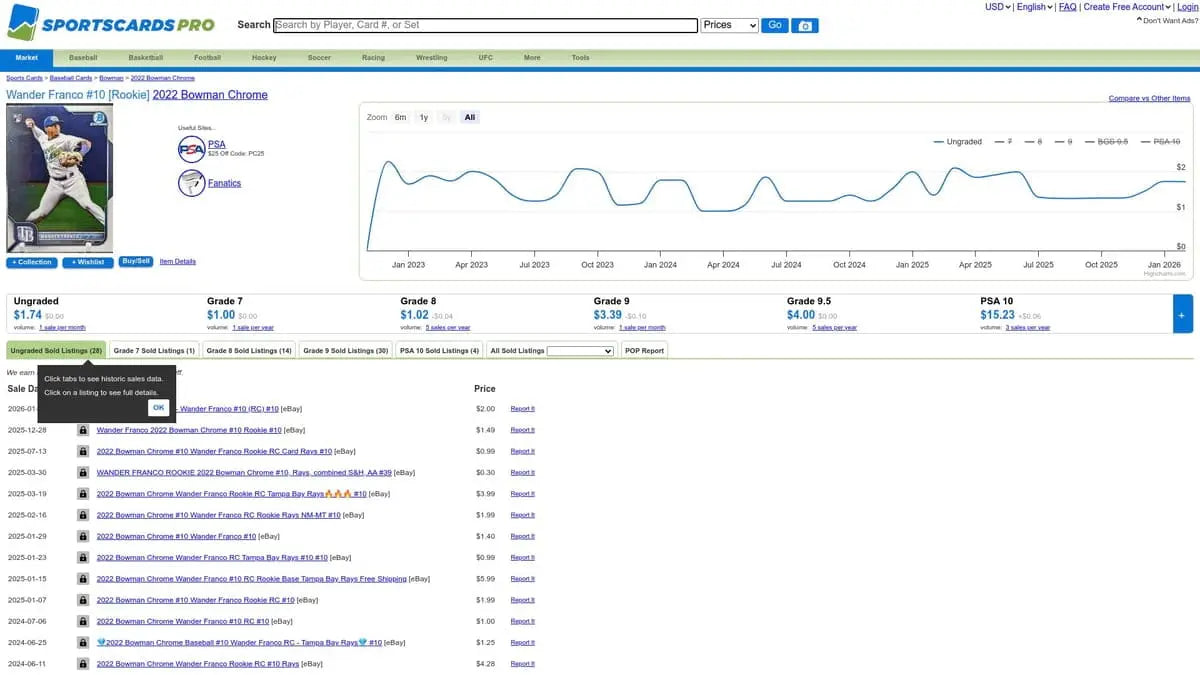Switch to Grade 9 Sold Listings tab
The image size is (1200, 675).
(346, 351)
